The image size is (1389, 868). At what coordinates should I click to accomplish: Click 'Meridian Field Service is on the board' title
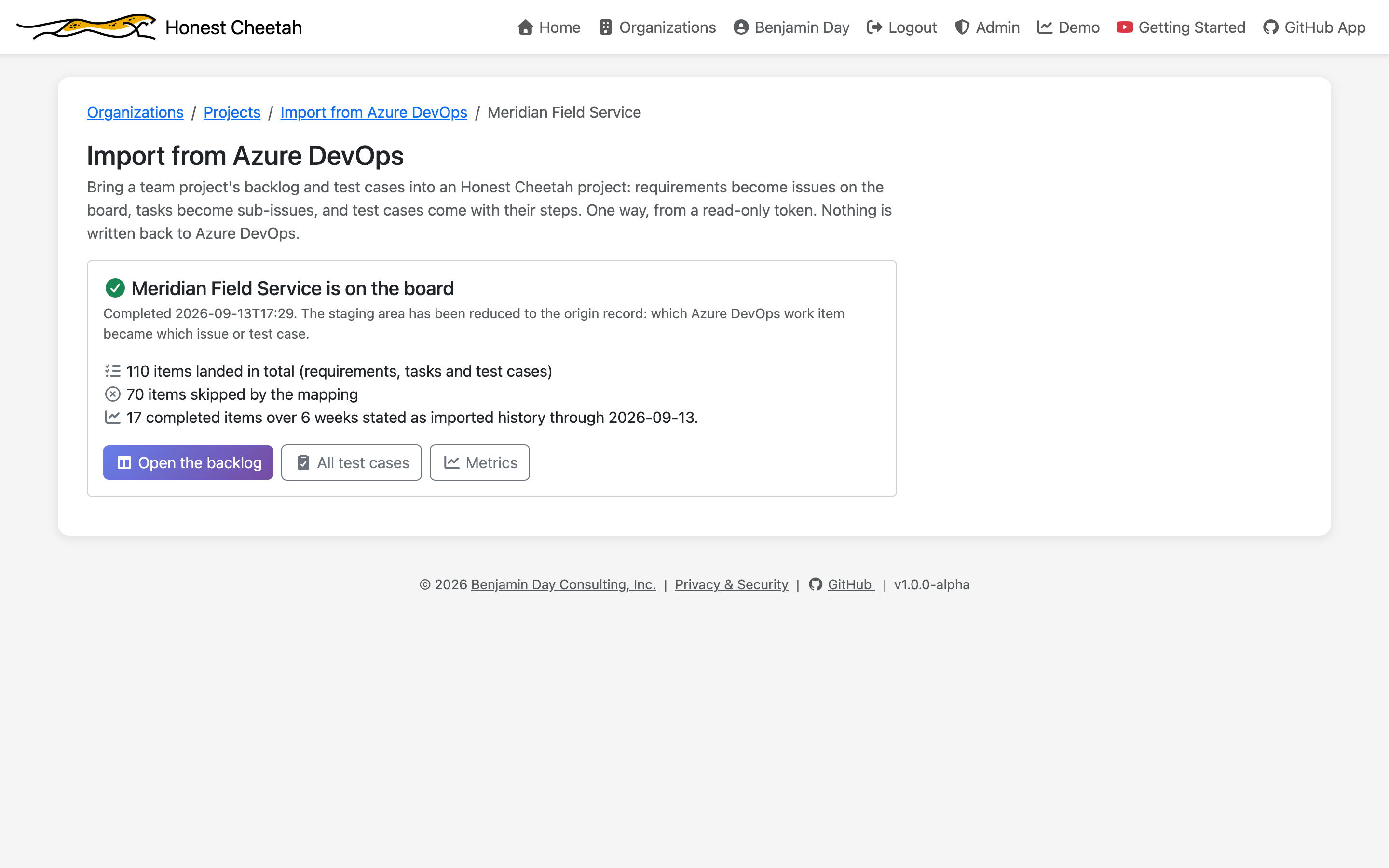point(293,288)
